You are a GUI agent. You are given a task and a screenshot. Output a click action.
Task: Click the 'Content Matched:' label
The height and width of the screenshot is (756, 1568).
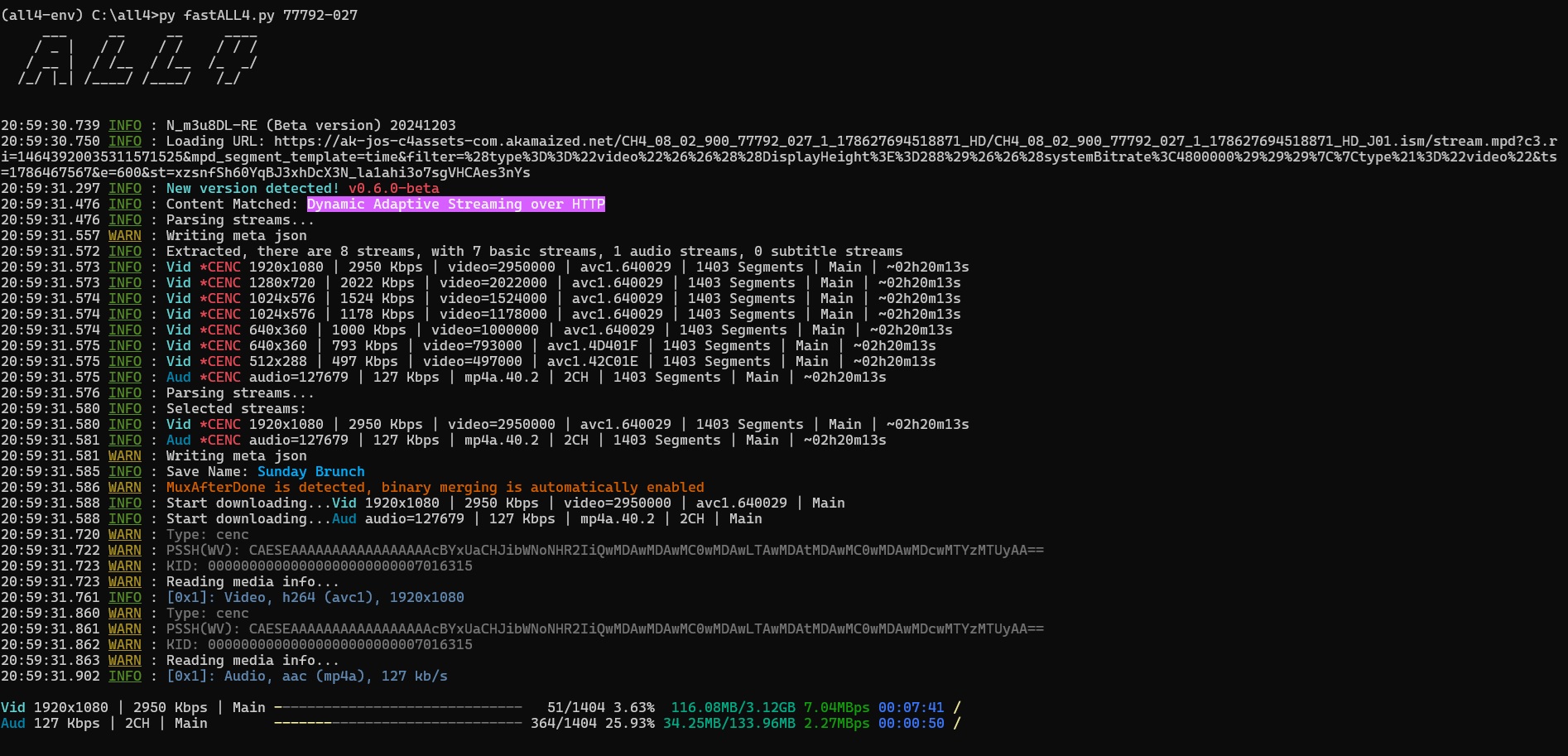tap(233, 205)
